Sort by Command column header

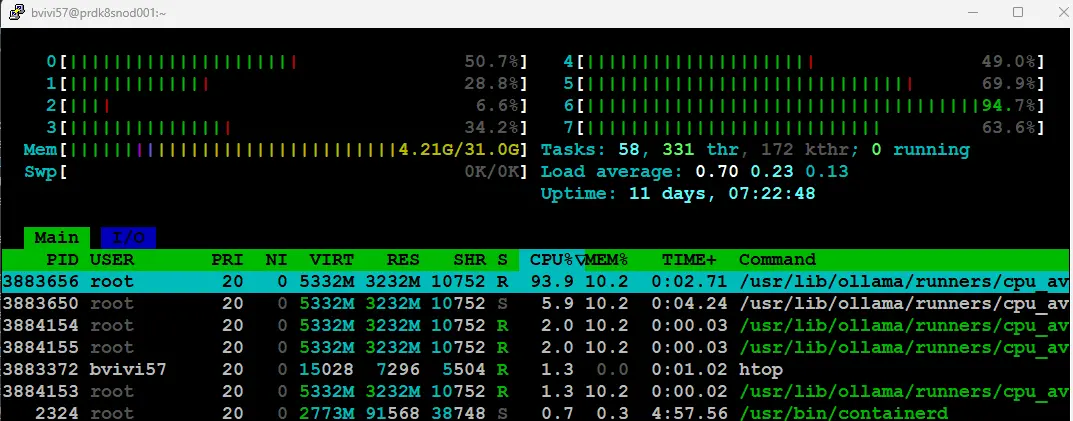(777, 259)
